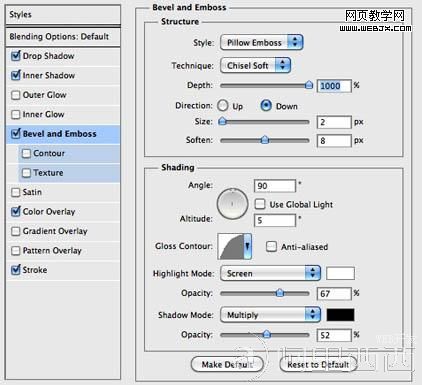Select the Stroke label in styles list
The width and height of the screenshot is (422, 385).
(x=35, y=270)
